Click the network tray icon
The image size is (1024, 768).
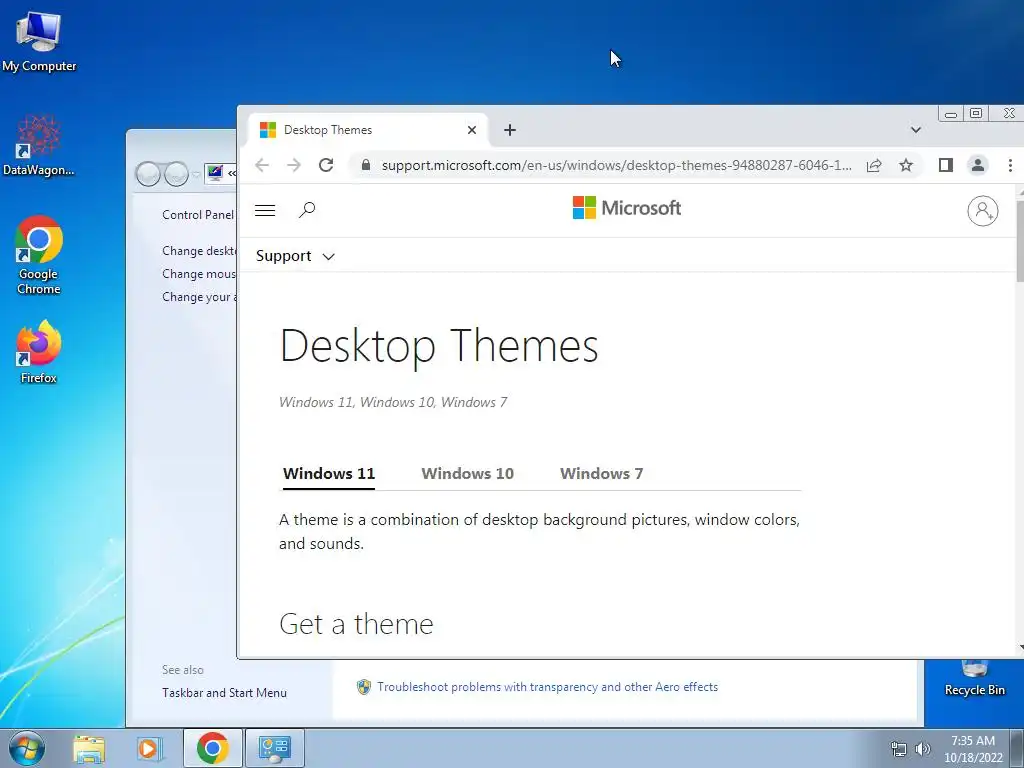click(899, 749)
